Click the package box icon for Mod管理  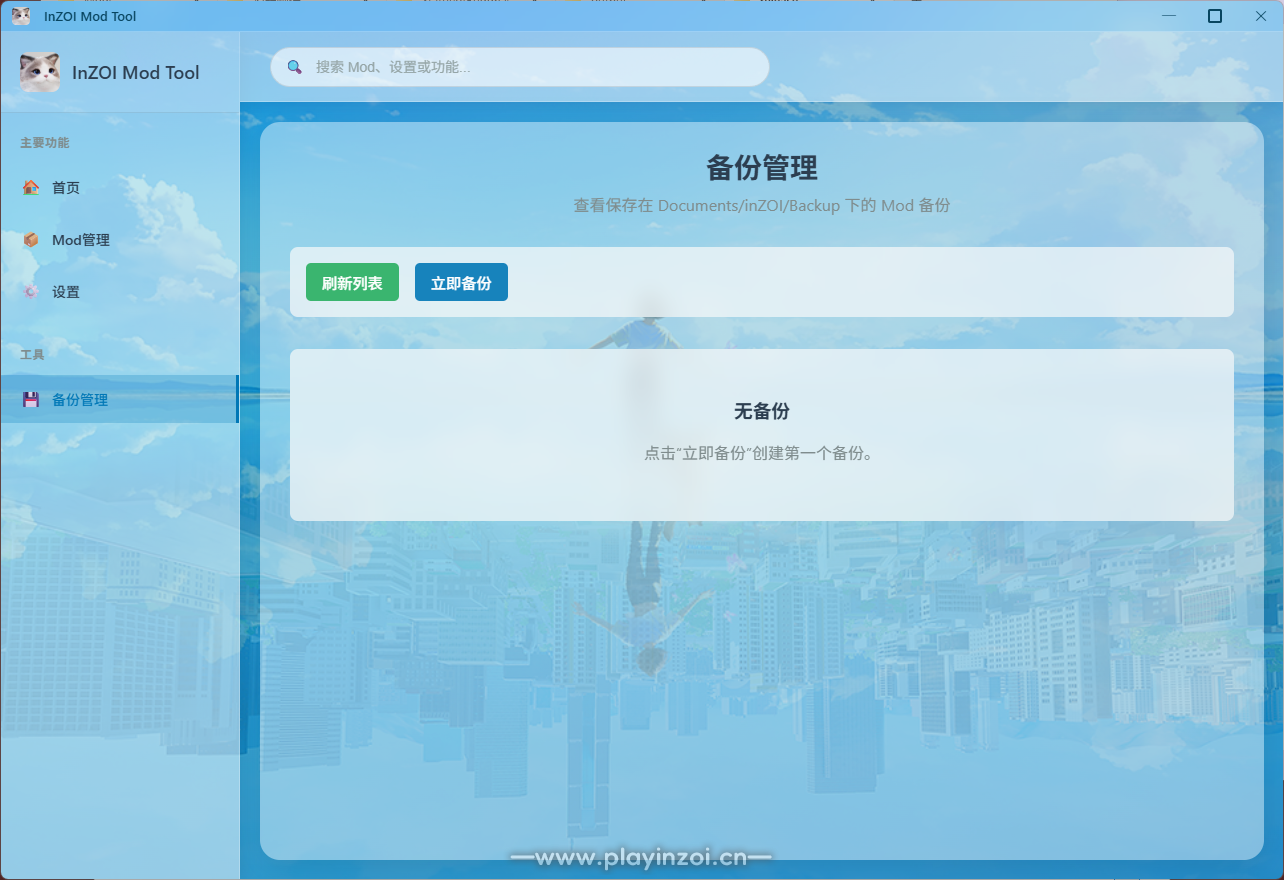click(x=31, y=240)
